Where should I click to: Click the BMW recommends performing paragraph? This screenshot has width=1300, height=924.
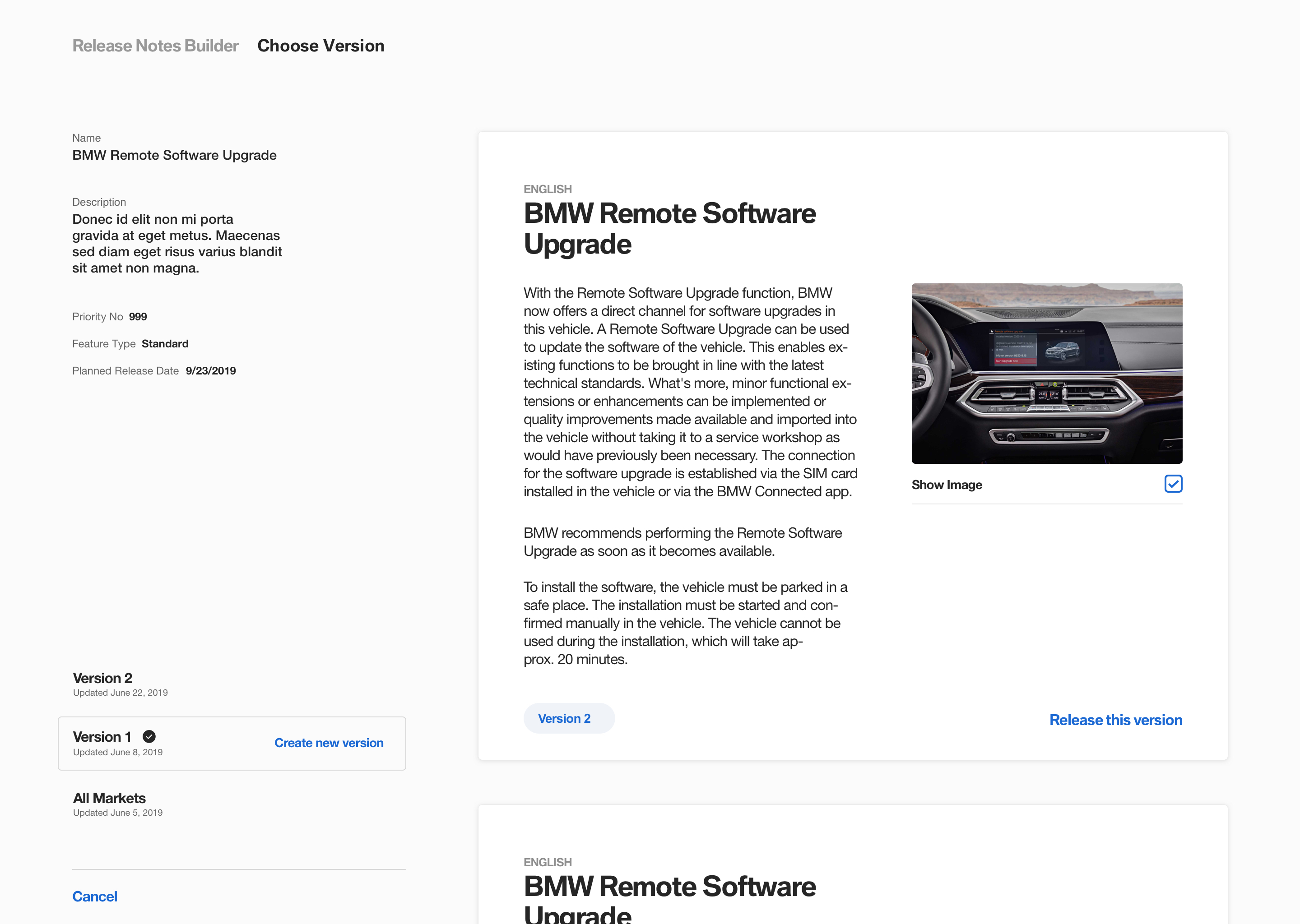682,542
